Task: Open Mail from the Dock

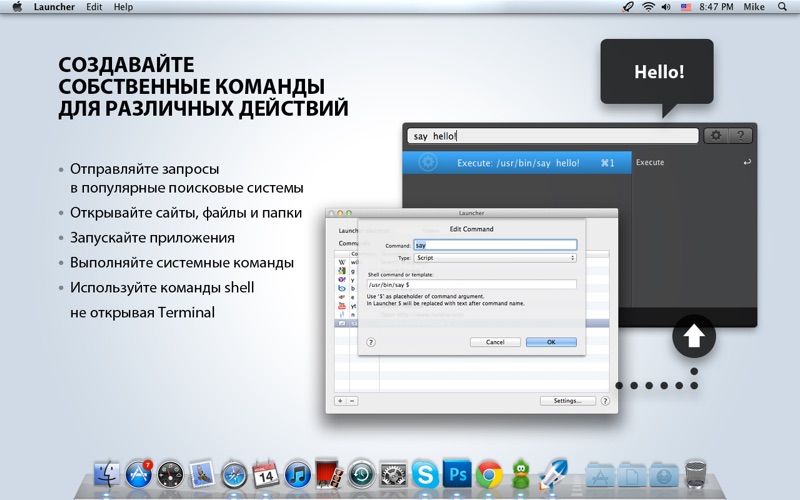Action: tap(202, 474)
